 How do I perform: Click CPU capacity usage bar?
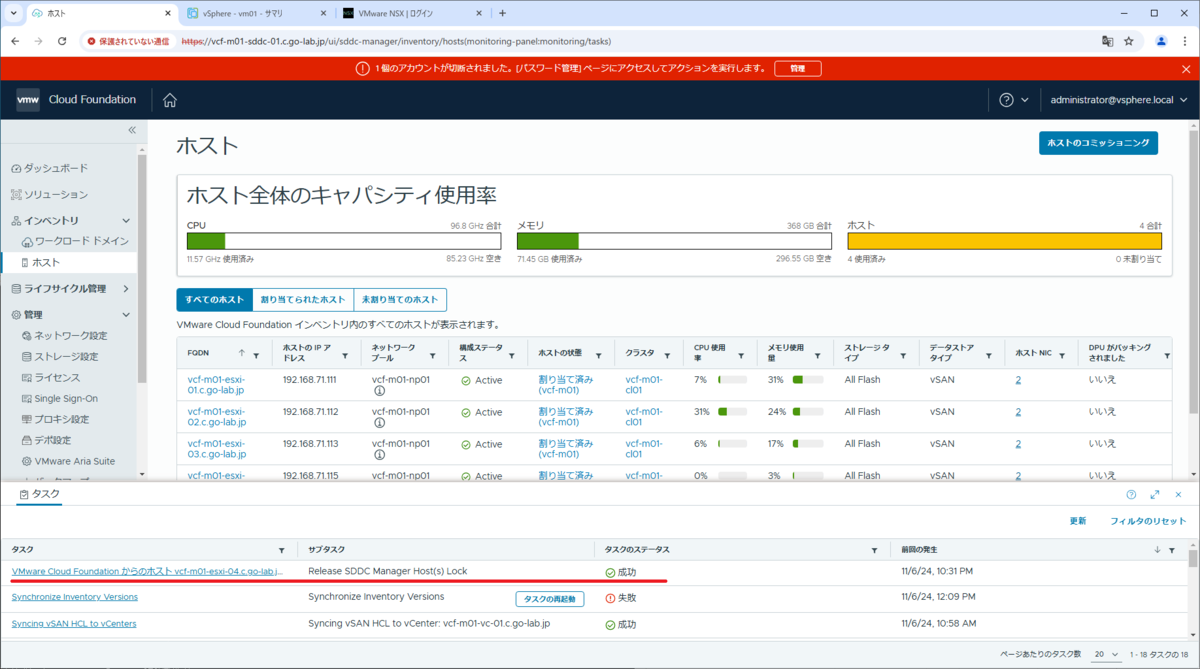point(344,241)
